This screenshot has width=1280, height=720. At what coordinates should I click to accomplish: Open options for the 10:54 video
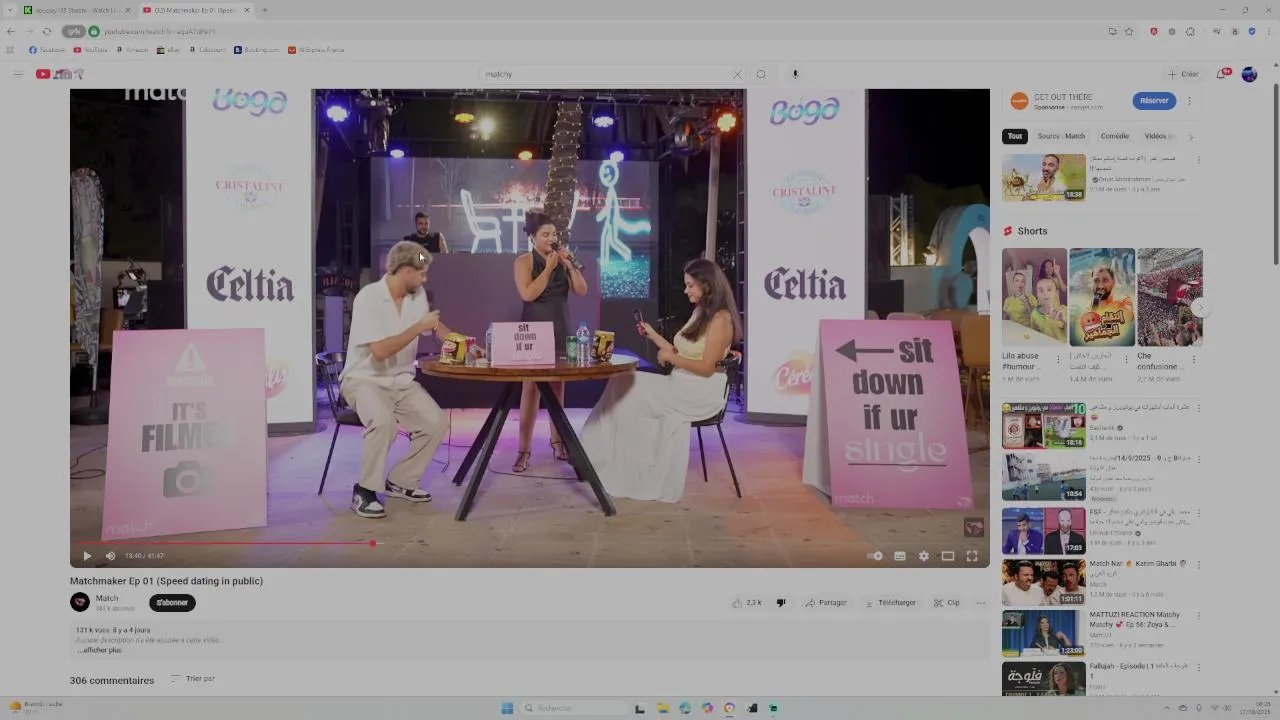point(1199,461)
